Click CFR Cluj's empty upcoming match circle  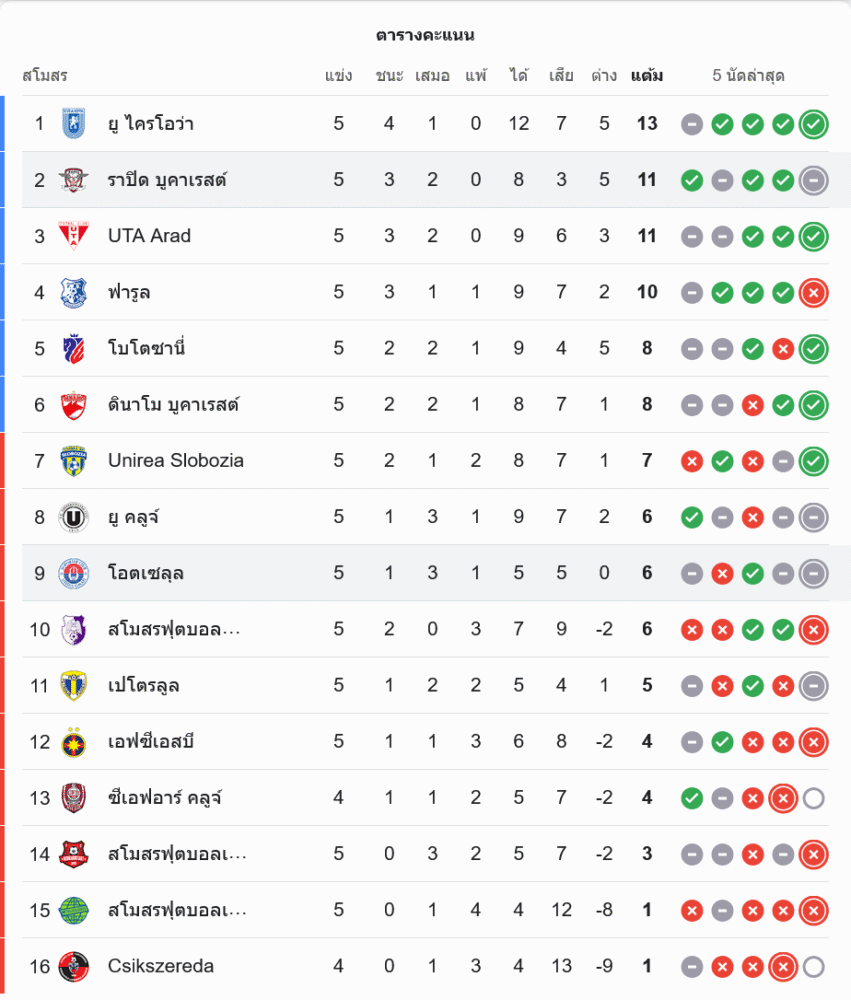[814, 798]
